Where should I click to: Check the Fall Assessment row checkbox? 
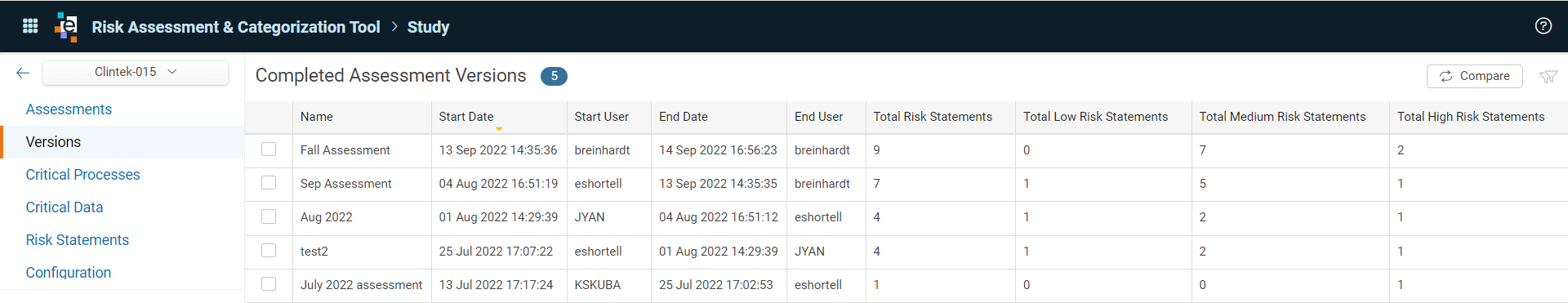tap(269, 149)
